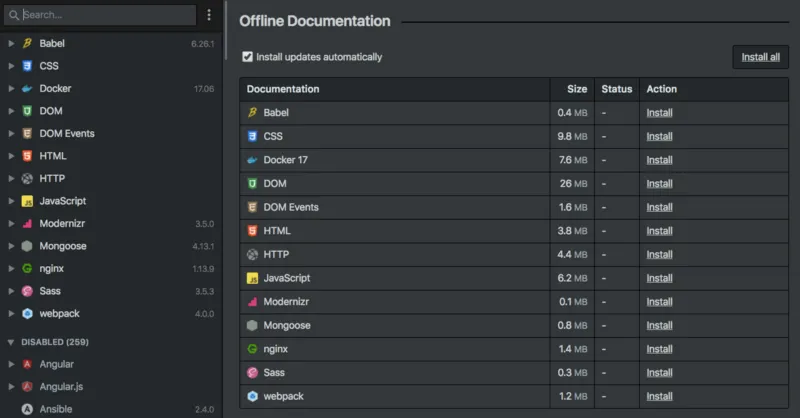800x418 pixels.
Task: Expand the Modernizr tree arrow
Action: pyautogui.click(x=11, y=224)
